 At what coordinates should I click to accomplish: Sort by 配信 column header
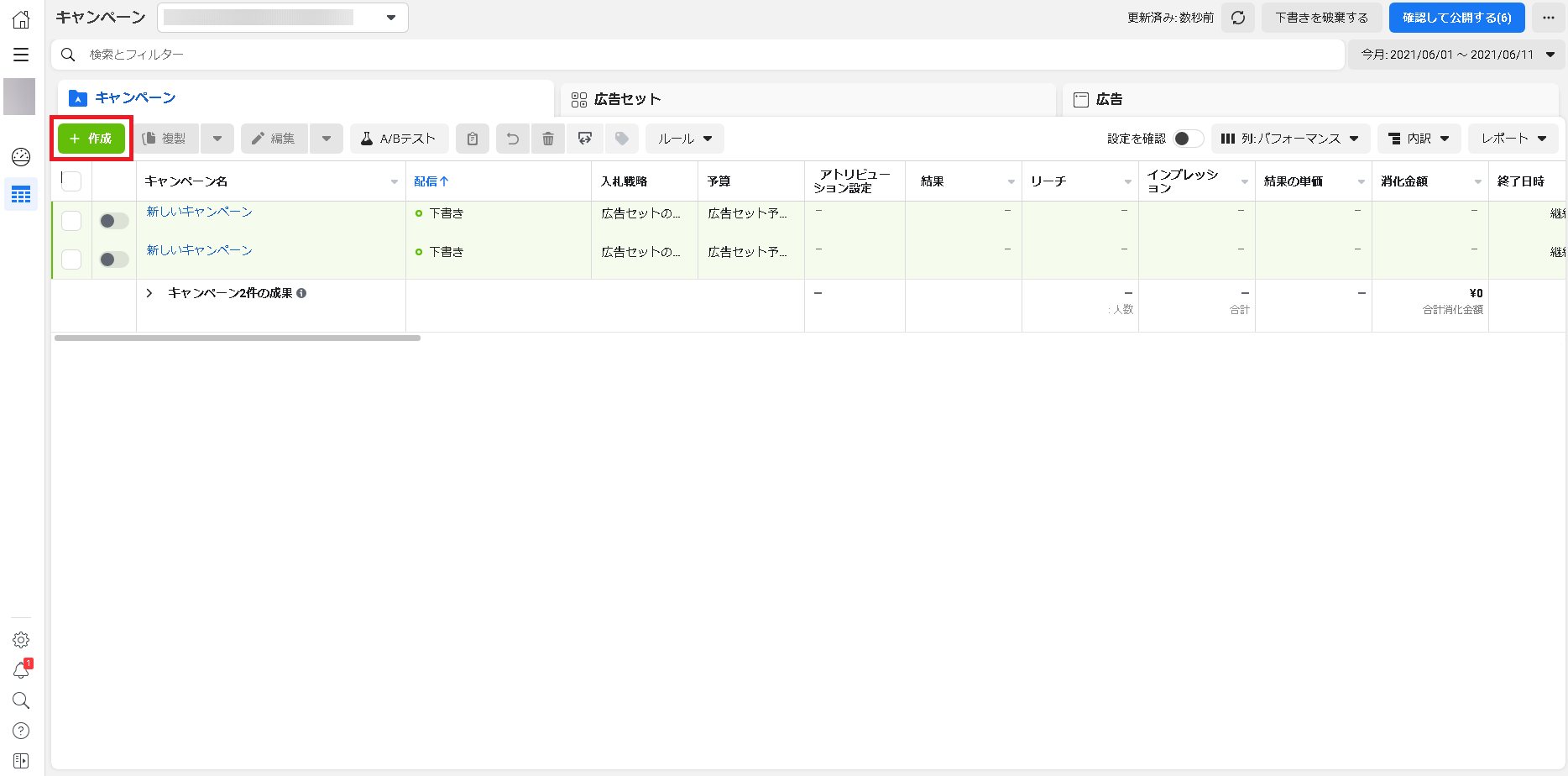(431, 181)
